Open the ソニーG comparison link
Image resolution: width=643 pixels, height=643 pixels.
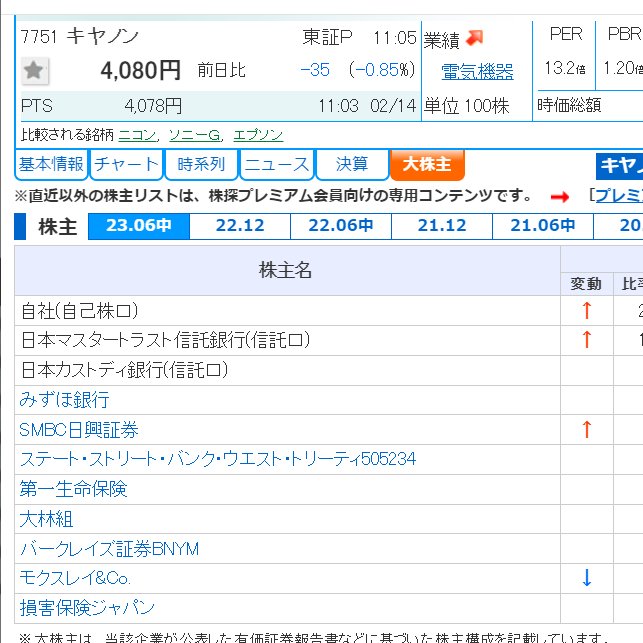pyautogui.click(x=194, y=135)
